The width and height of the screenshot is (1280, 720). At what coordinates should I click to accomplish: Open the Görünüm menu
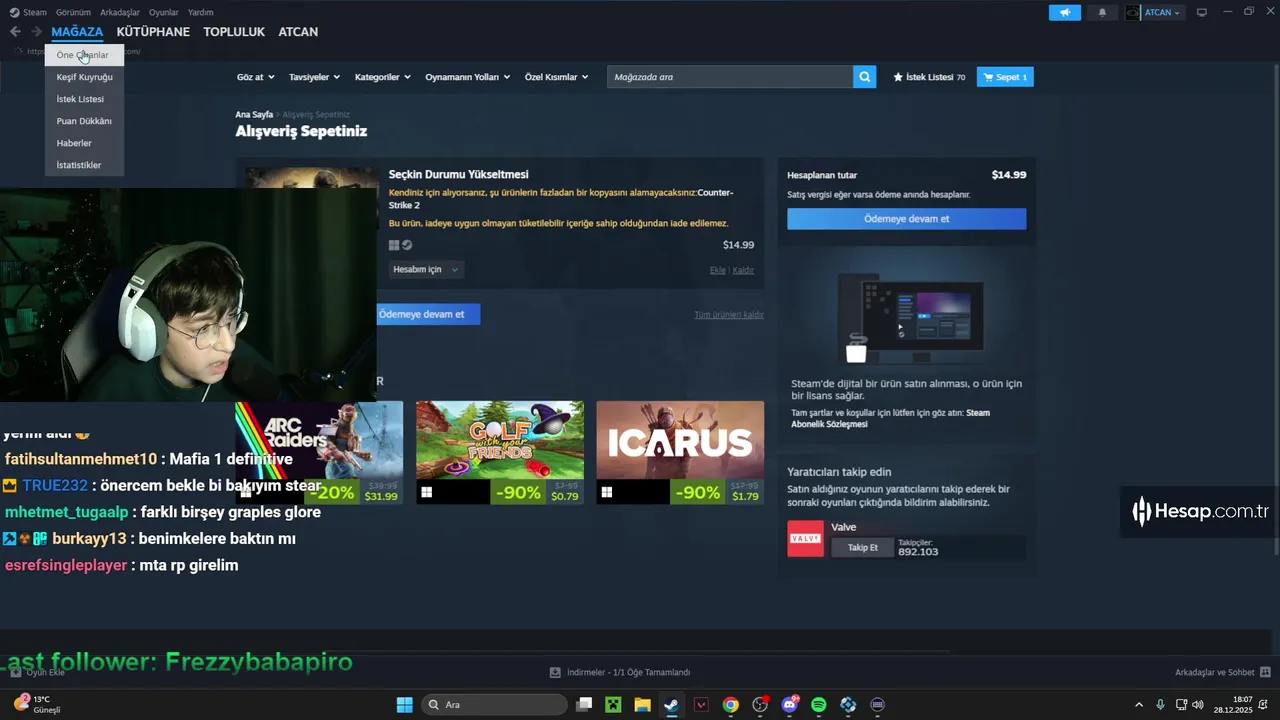pos(73,12)
